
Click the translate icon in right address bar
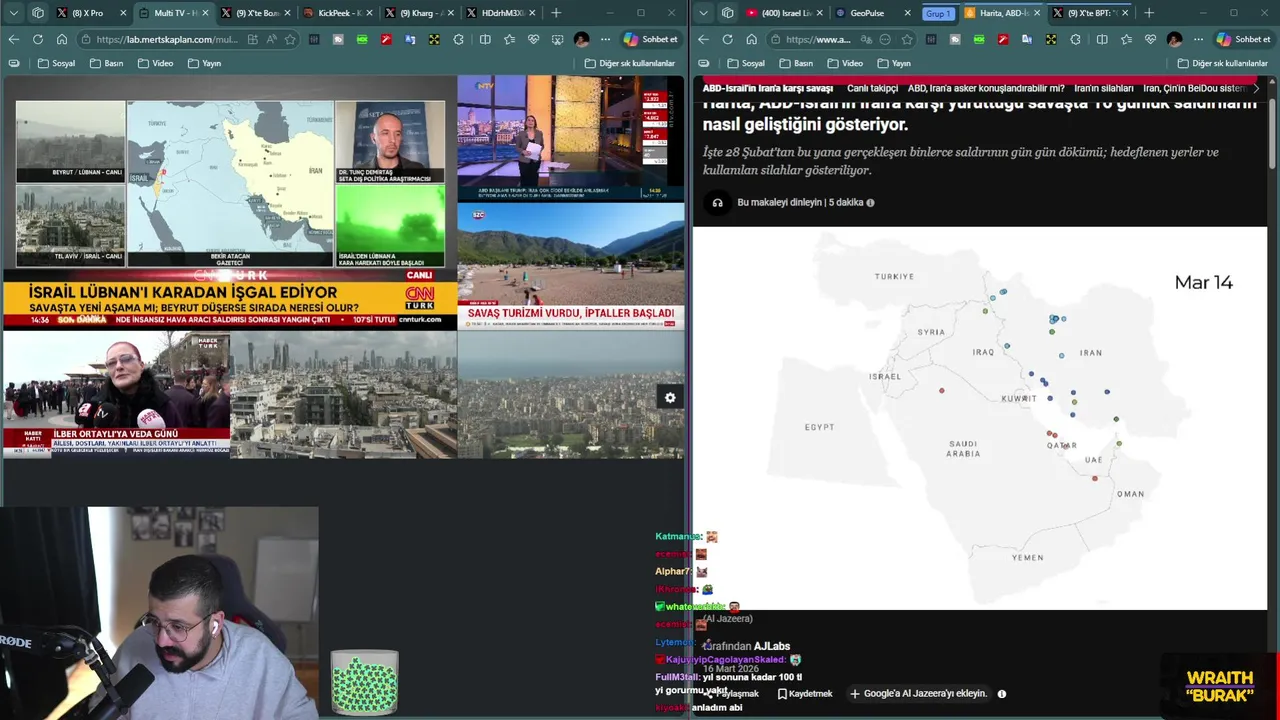(866, 39)
